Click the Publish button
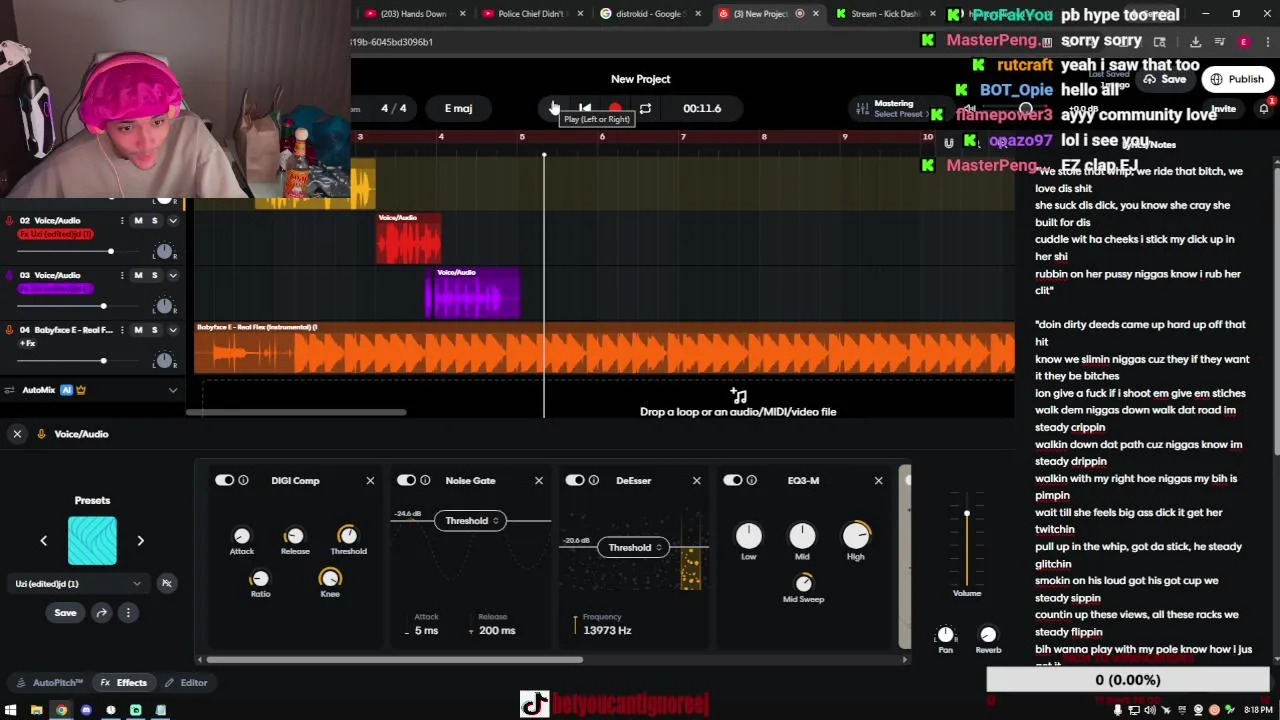The image size is (1280, 720). [x=1237, y=79]
